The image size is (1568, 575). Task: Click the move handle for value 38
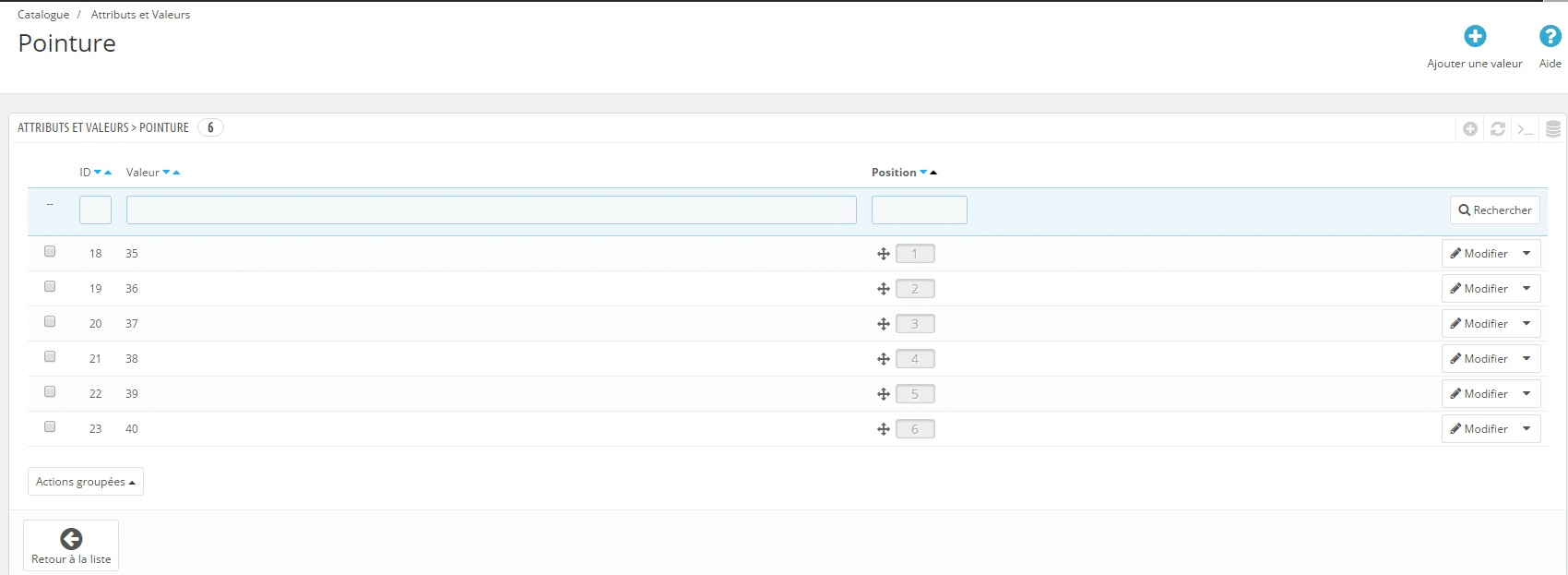[884, 359]
